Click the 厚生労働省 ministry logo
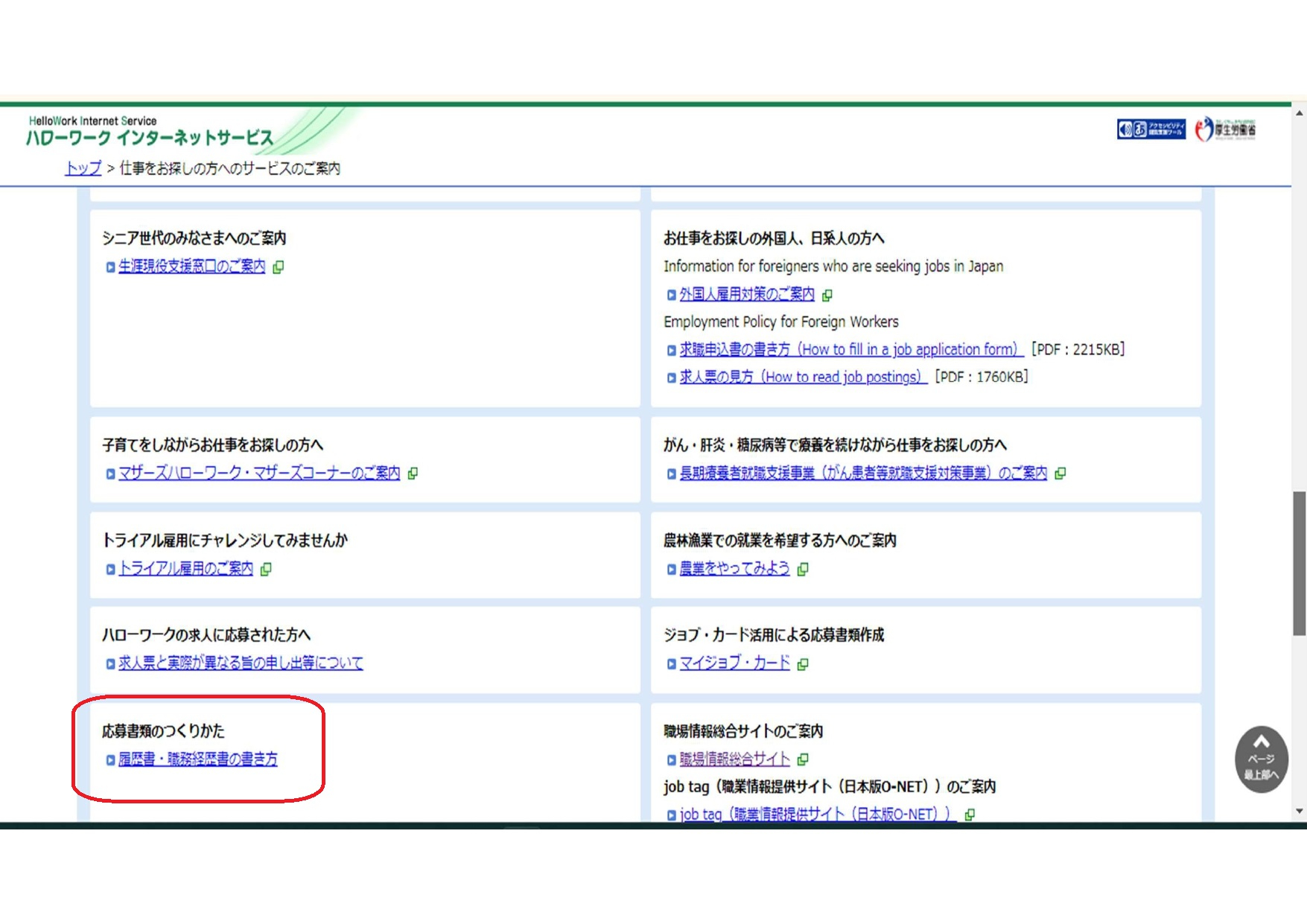Viewport: 1307px width, 924px height. [1226, 128]
